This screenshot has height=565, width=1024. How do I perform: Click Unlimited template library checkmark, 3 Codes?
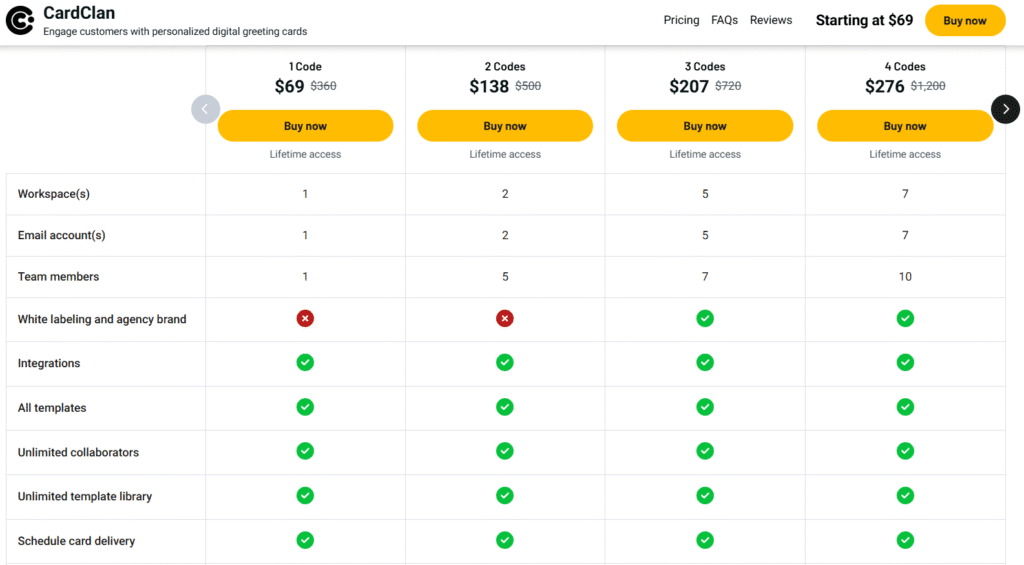[705, 496]
